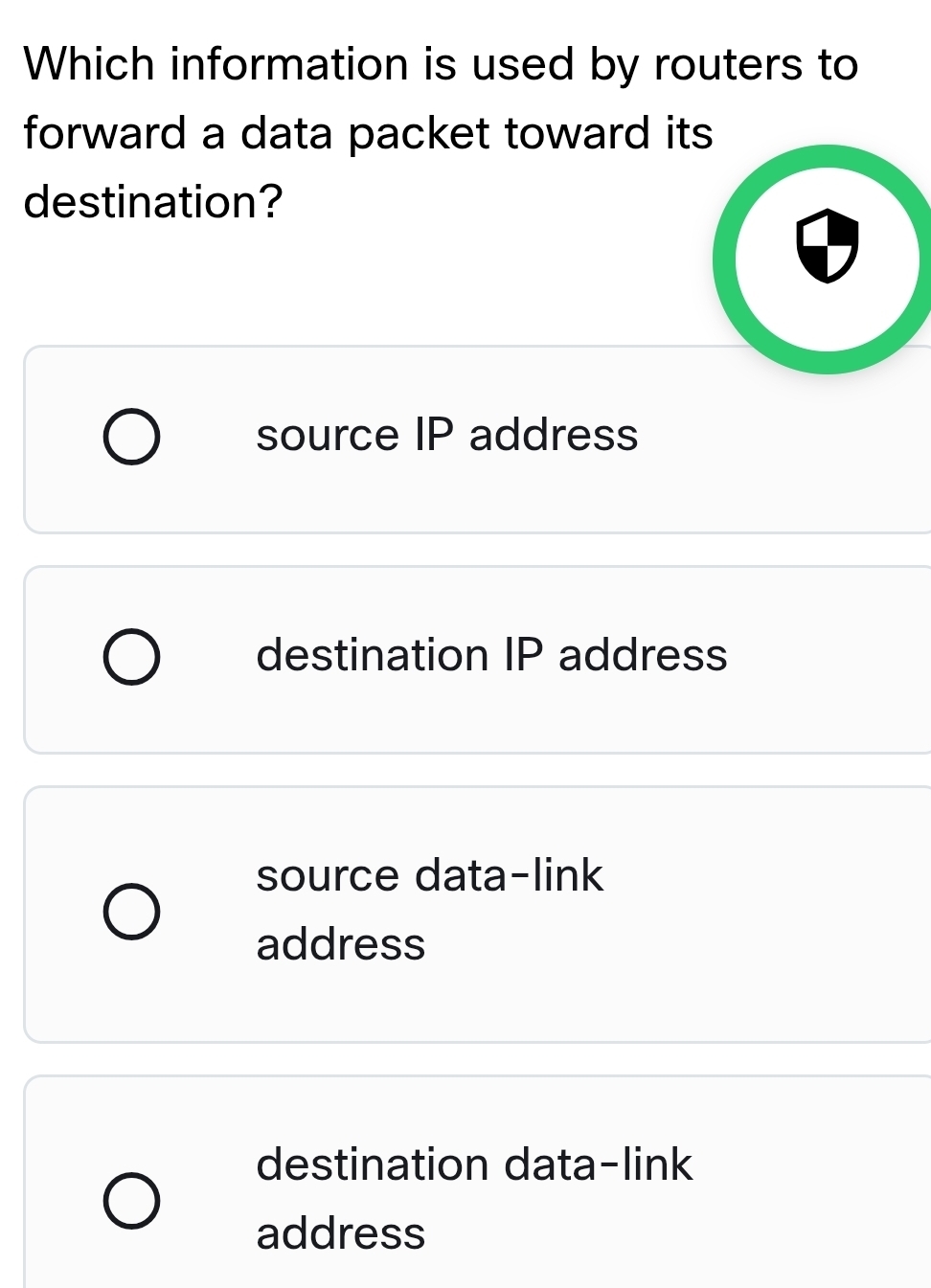Click "address" under "destination data-link"
The width and height of the screenshot is (931, 1288).
coord(340,1234)
